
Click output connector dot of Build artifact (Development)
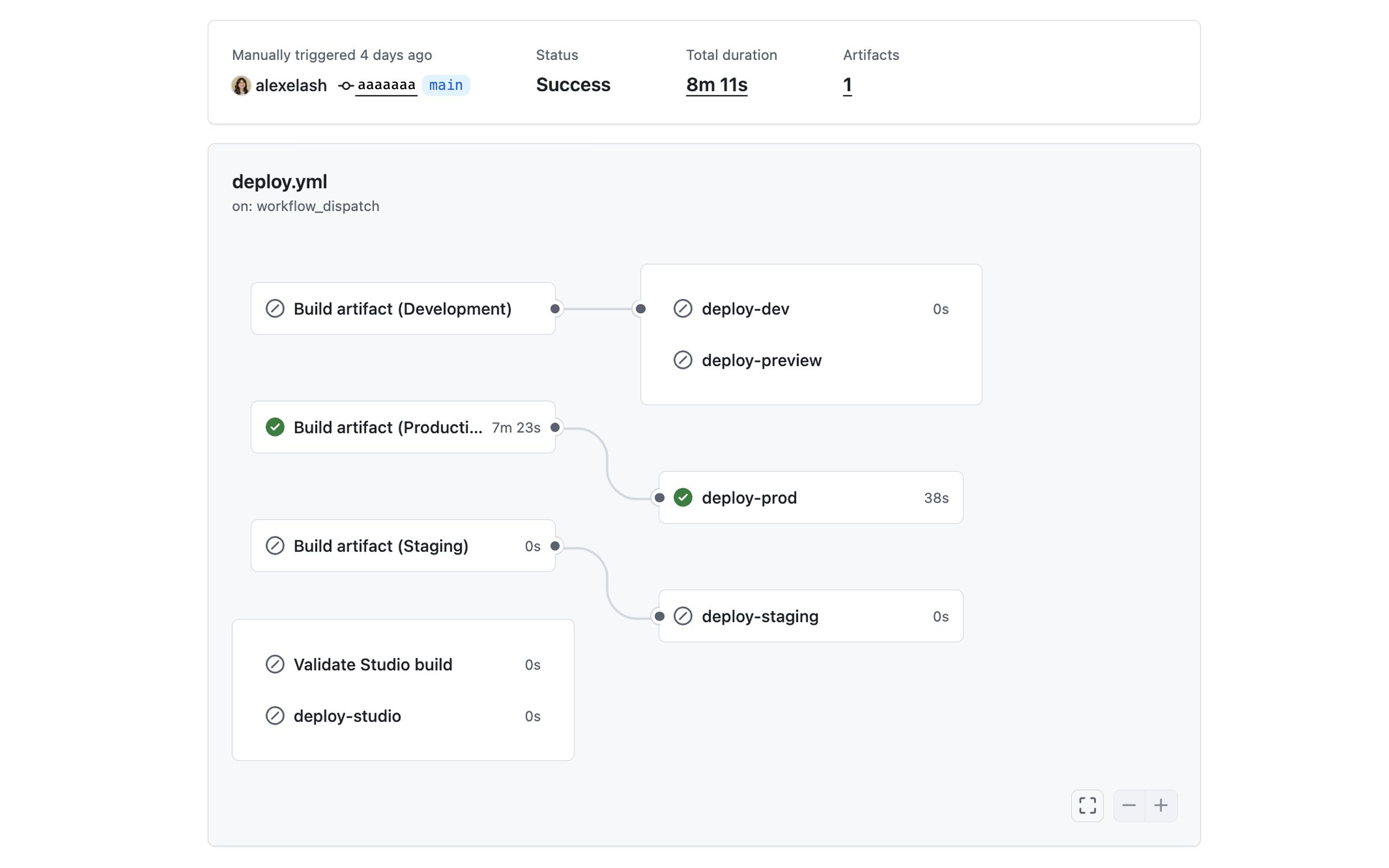(555, 308)
